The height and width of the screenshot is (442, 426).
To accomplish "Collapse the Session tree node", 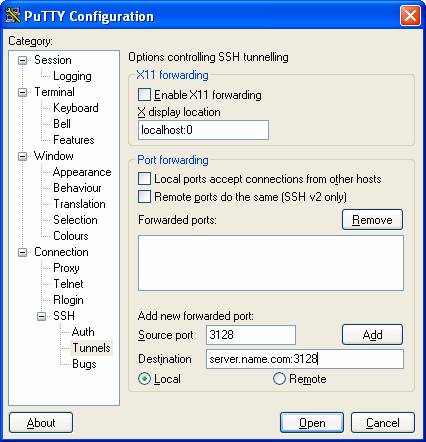I will pos(22,60).
